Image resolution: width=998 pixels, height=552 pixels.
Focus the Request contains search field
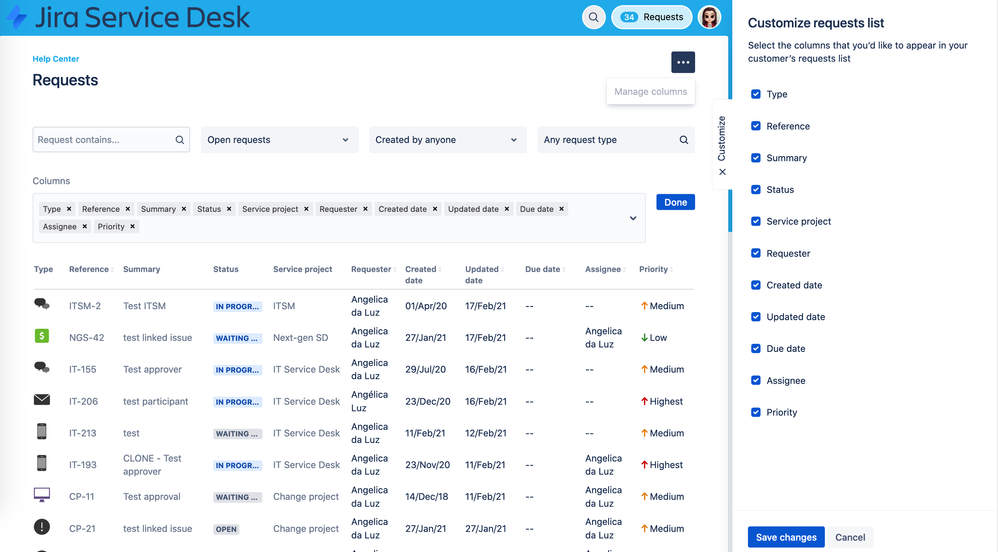click(x=111, y=140)
